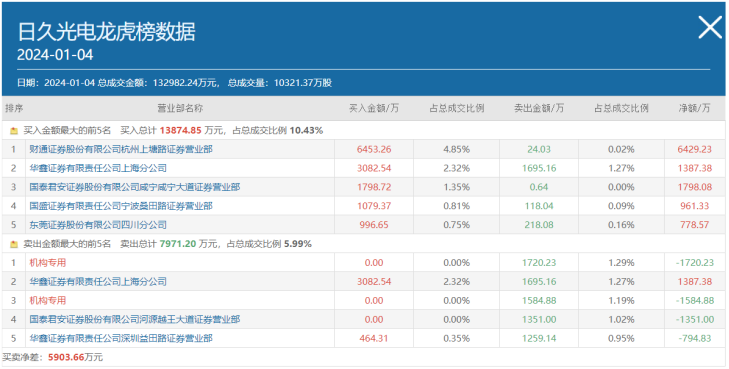
Task: Open 东莞证券股份有限公司四川分公司
Action: (x=98, y=225)
